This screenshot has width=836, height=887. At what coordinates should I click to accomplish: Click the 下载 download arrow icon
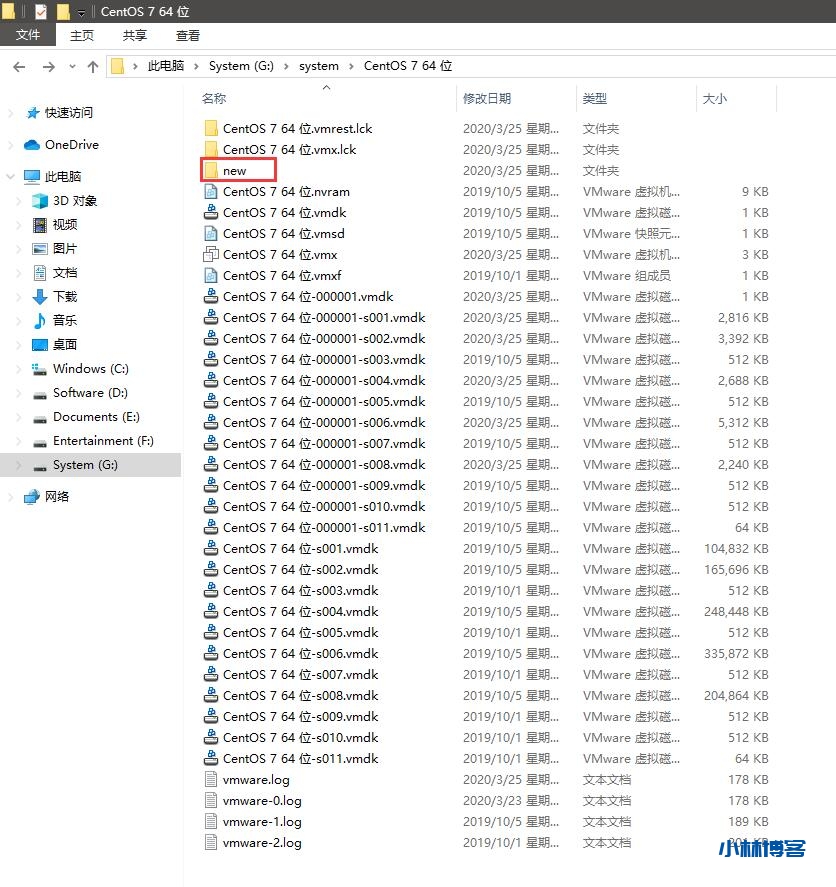tap(40, 297)
